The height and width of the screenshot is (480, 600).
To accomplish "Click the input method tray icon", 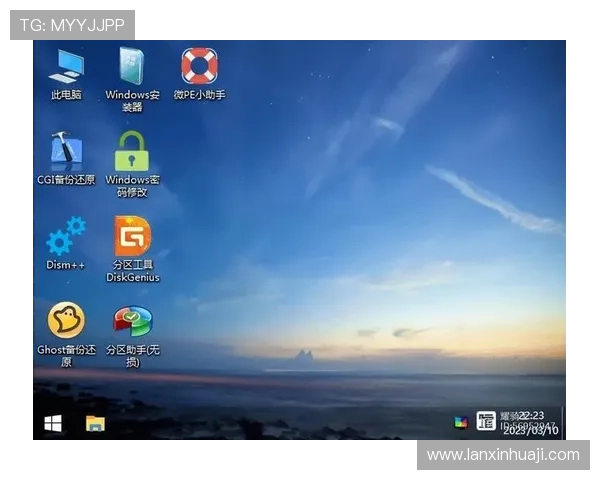I will click(x=486, y=421).
